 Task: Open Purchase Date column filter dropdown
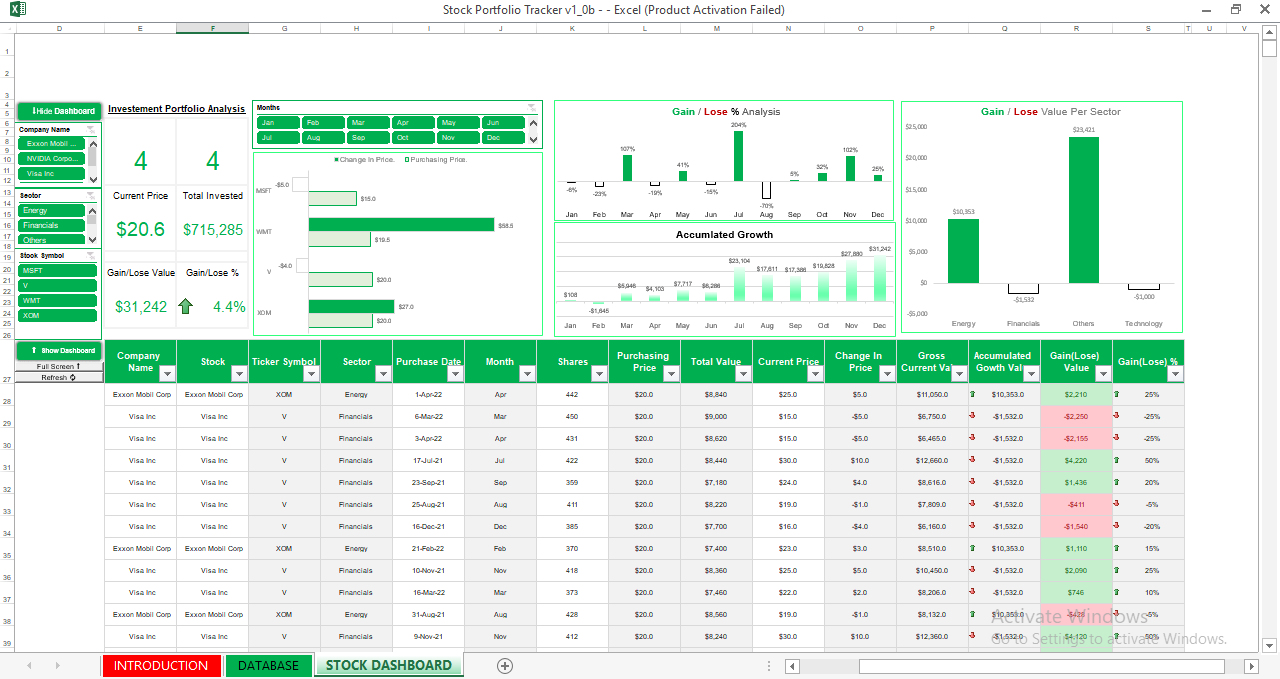455,374
